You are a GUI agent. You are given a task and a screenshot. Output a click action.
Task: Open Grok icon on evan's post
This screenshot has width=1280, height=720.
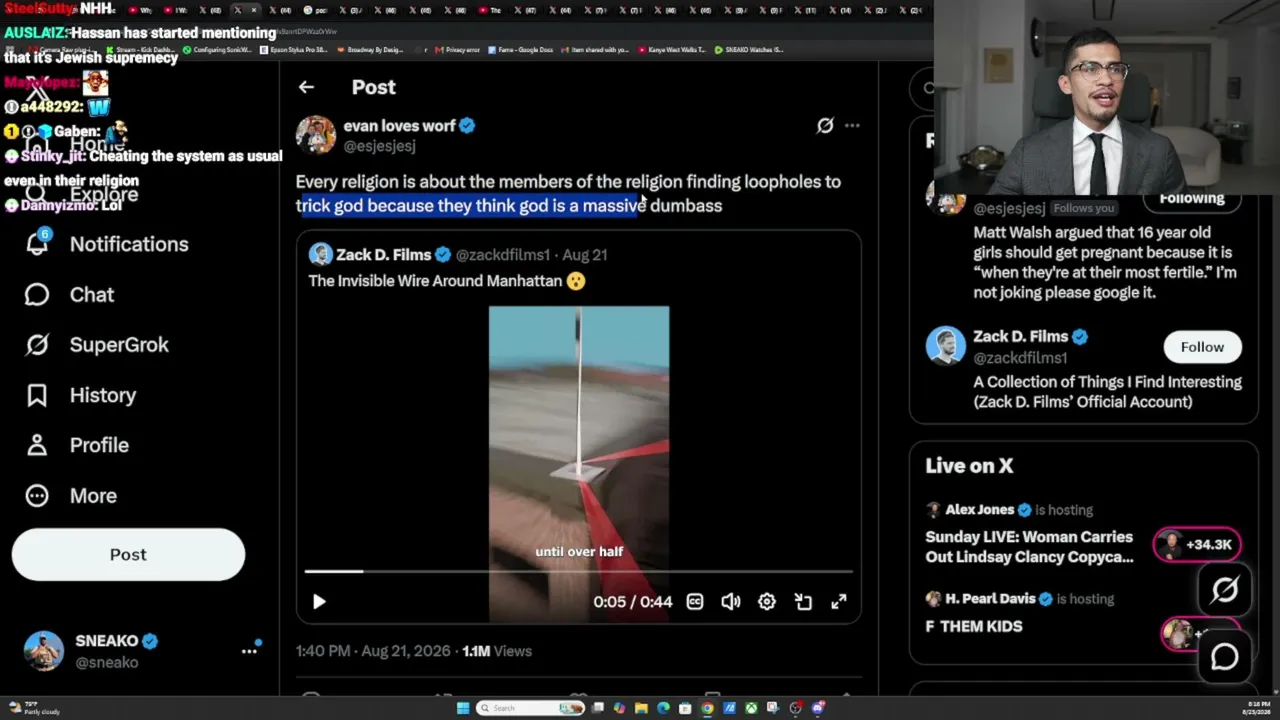[825, 125]
